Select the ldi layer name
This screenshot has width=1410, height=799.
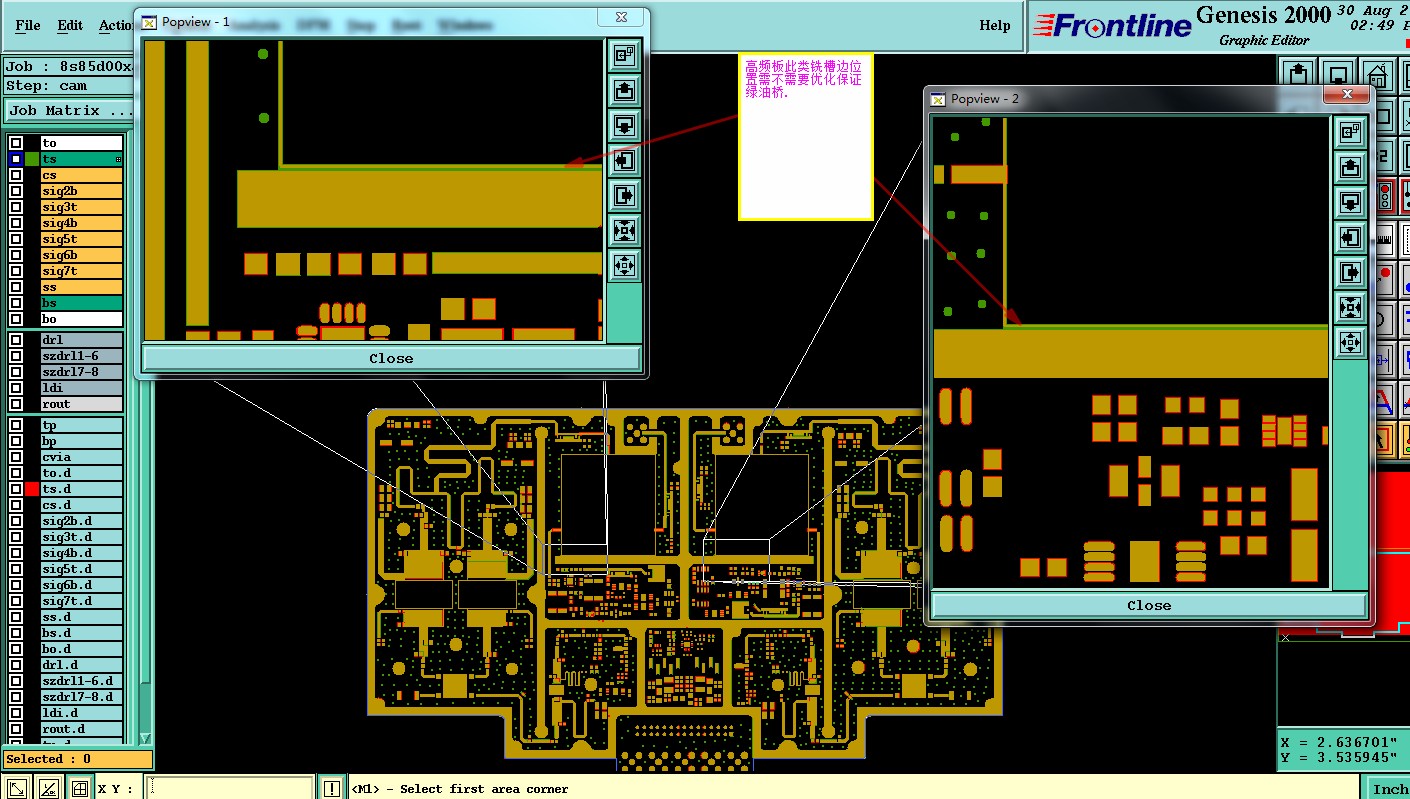[x=81, y=388]
